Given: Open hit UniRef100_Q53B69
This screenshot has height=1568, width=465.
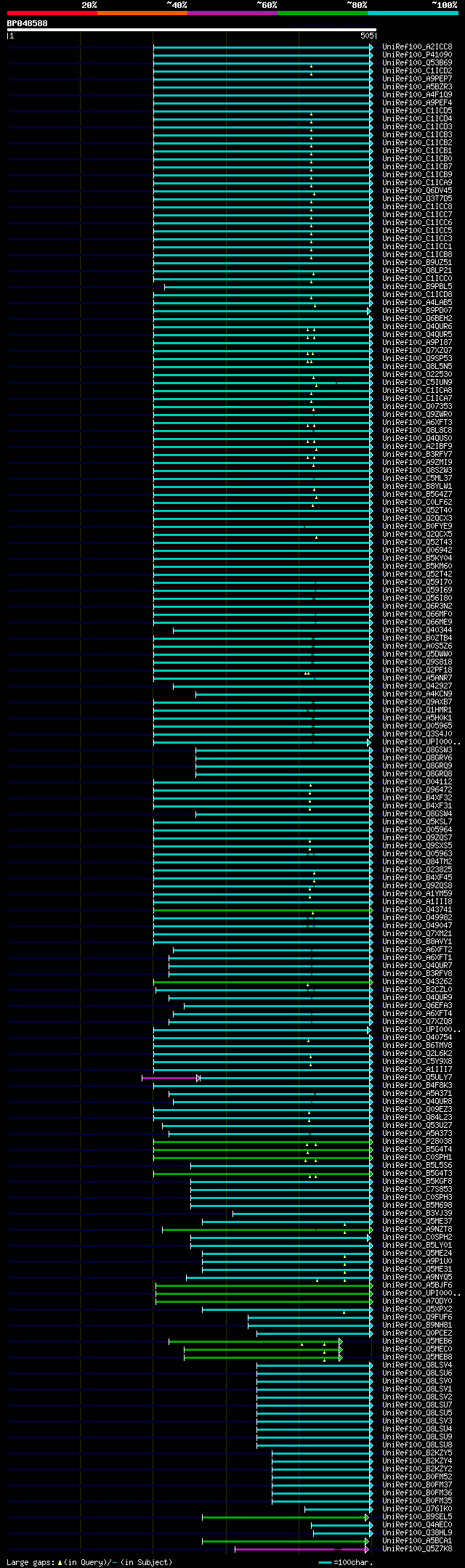Looking at the screenshot, I should point(417,62).
